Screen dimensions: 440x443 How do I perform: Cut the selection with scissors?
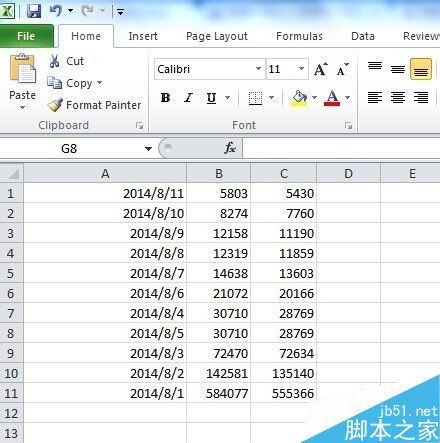66,61
